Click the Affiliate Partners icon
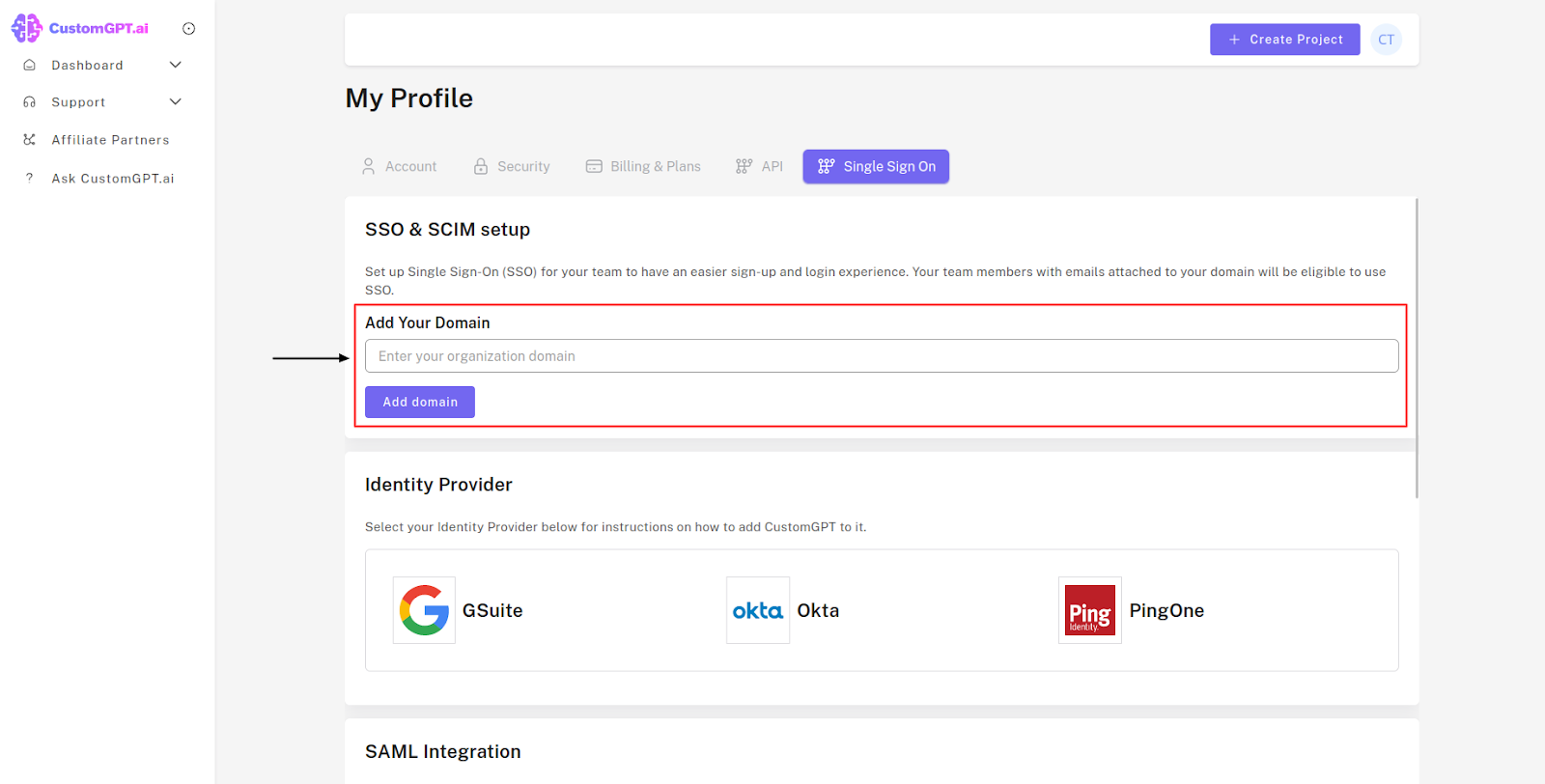The width and height of the screenshot is (1545, 784). coord(29,140)
